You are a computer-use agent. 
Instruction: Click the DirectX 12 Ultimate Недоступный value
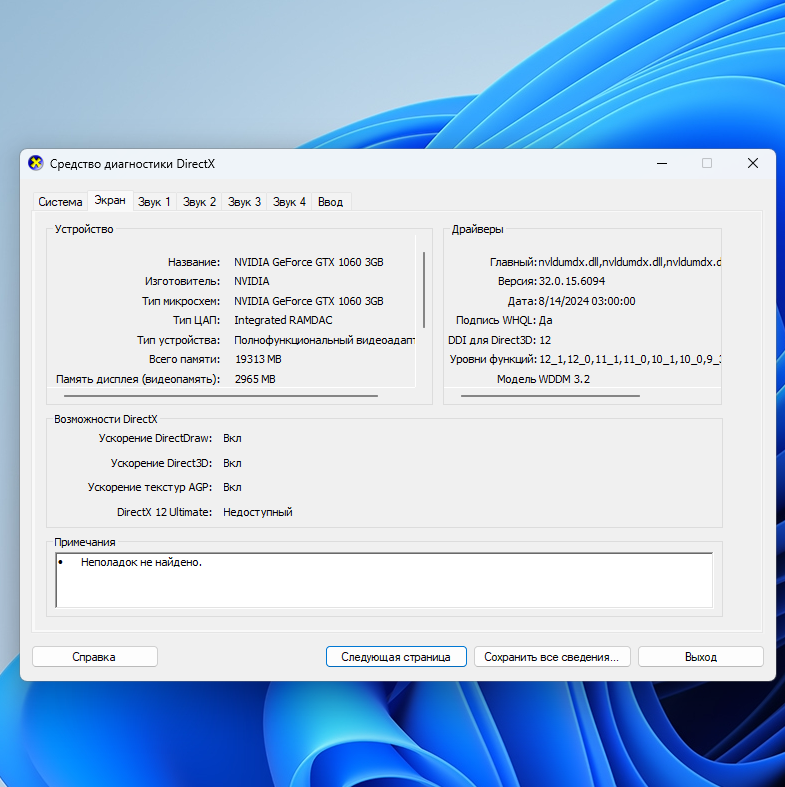[x=257, y=512]
